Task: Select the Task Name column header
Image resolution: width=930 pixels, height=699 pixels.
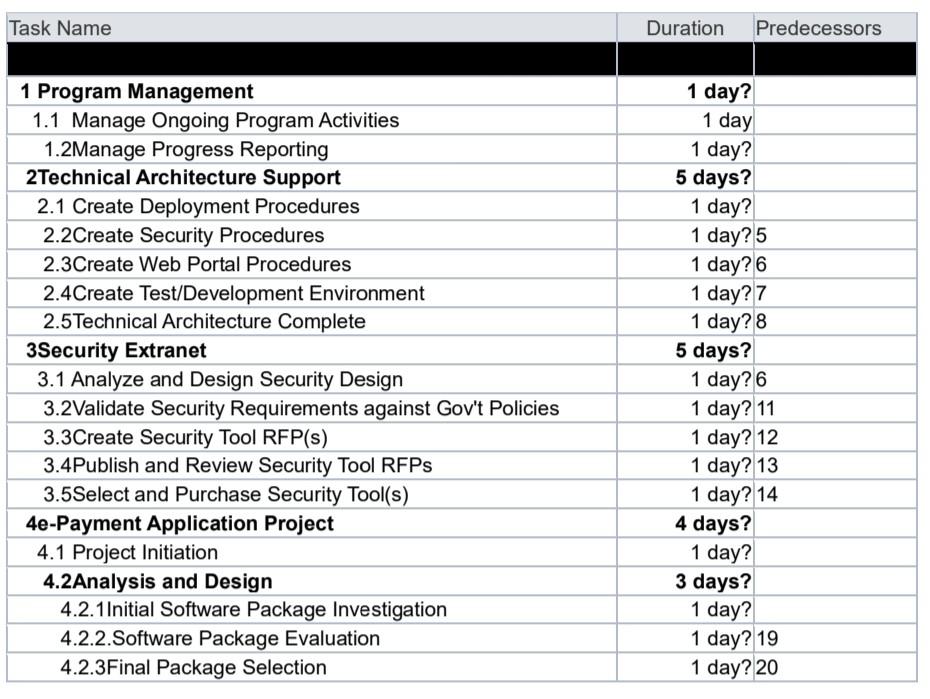Action: pyautogui.click(x=60, y=28)
